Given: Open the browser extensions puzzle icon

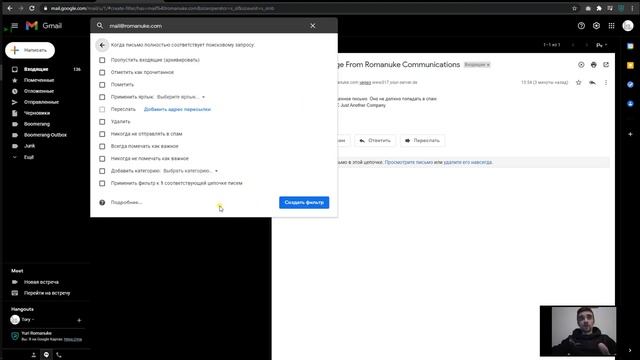Looking at the screenshot, I should pyautogui.click(x=599, y=8).
